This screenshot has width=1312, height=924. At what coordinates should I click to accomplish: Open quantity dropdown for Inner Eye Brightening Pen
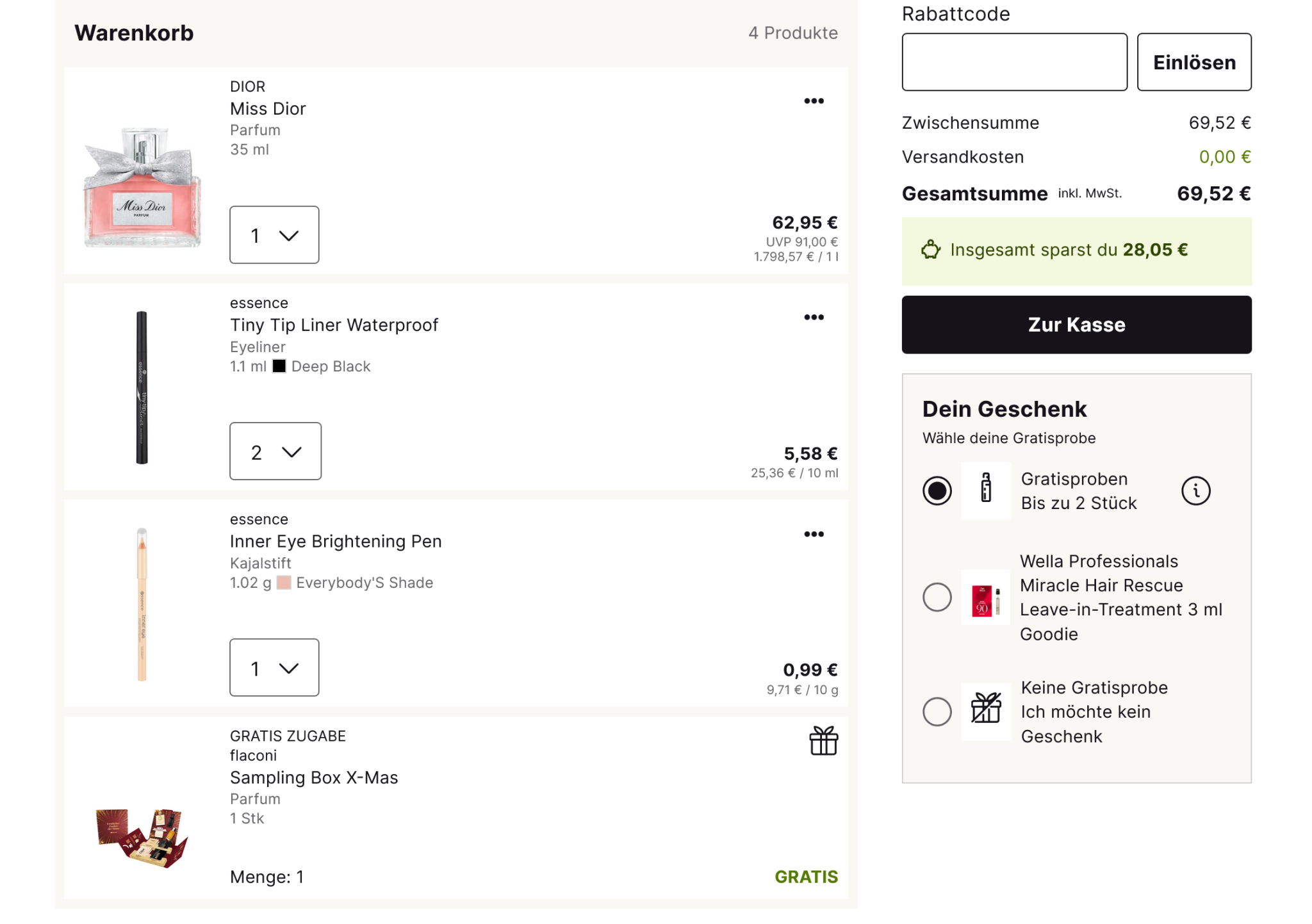point(274,668)
